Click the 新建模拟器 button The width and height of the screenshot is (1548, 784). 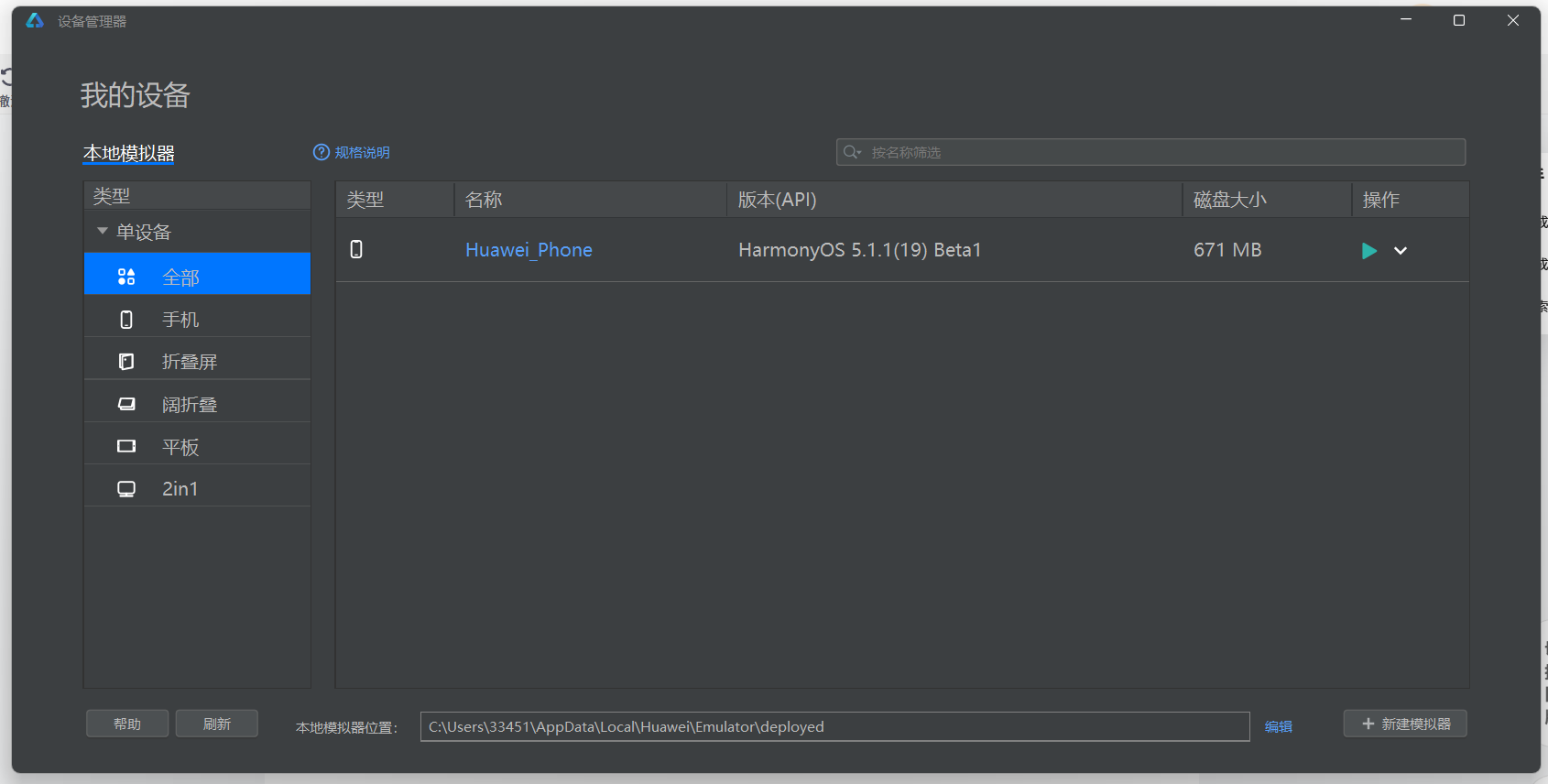click(1405, 724)
